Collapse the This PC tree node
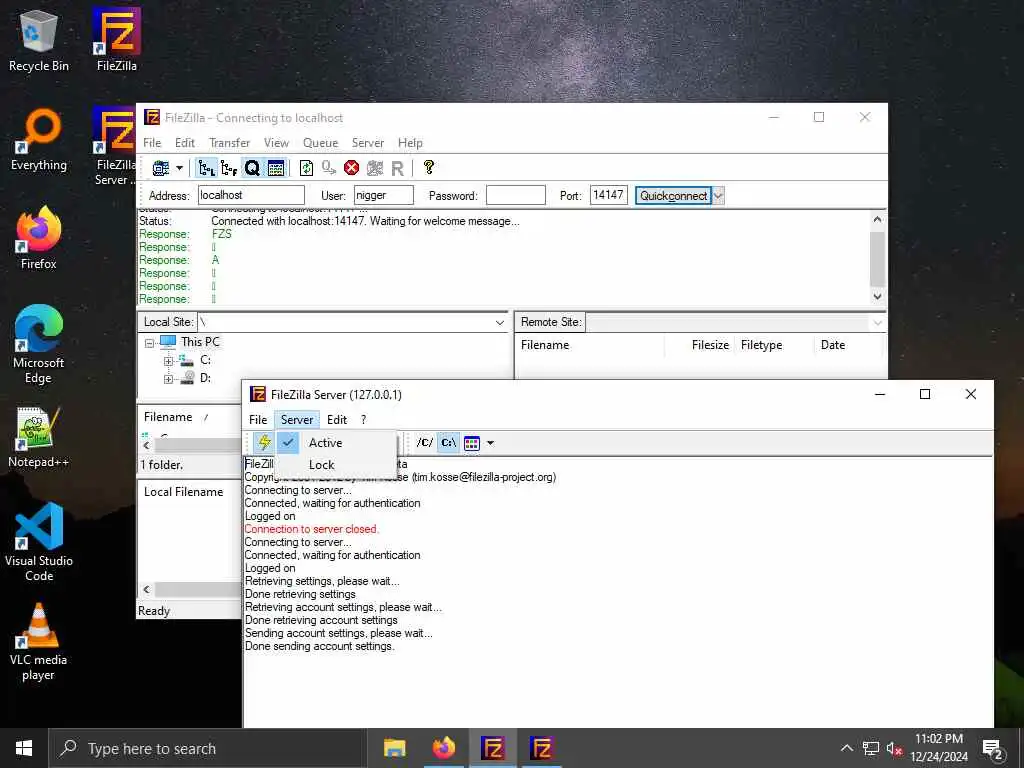The width and height of the screenshot is (1024, 768). click(x=150, y=343)
